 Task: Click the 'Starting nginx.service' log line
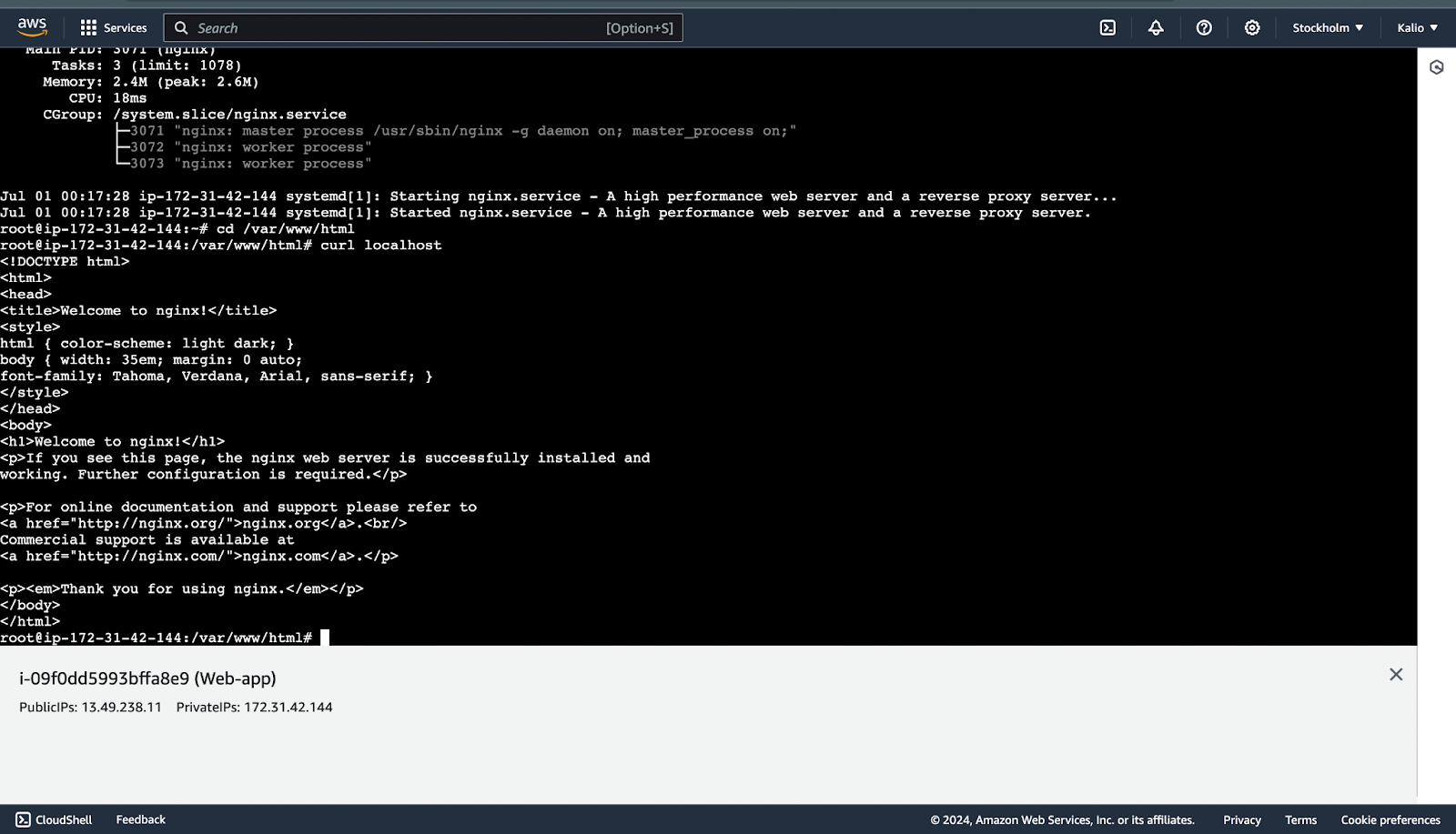[x=559, y=196]
